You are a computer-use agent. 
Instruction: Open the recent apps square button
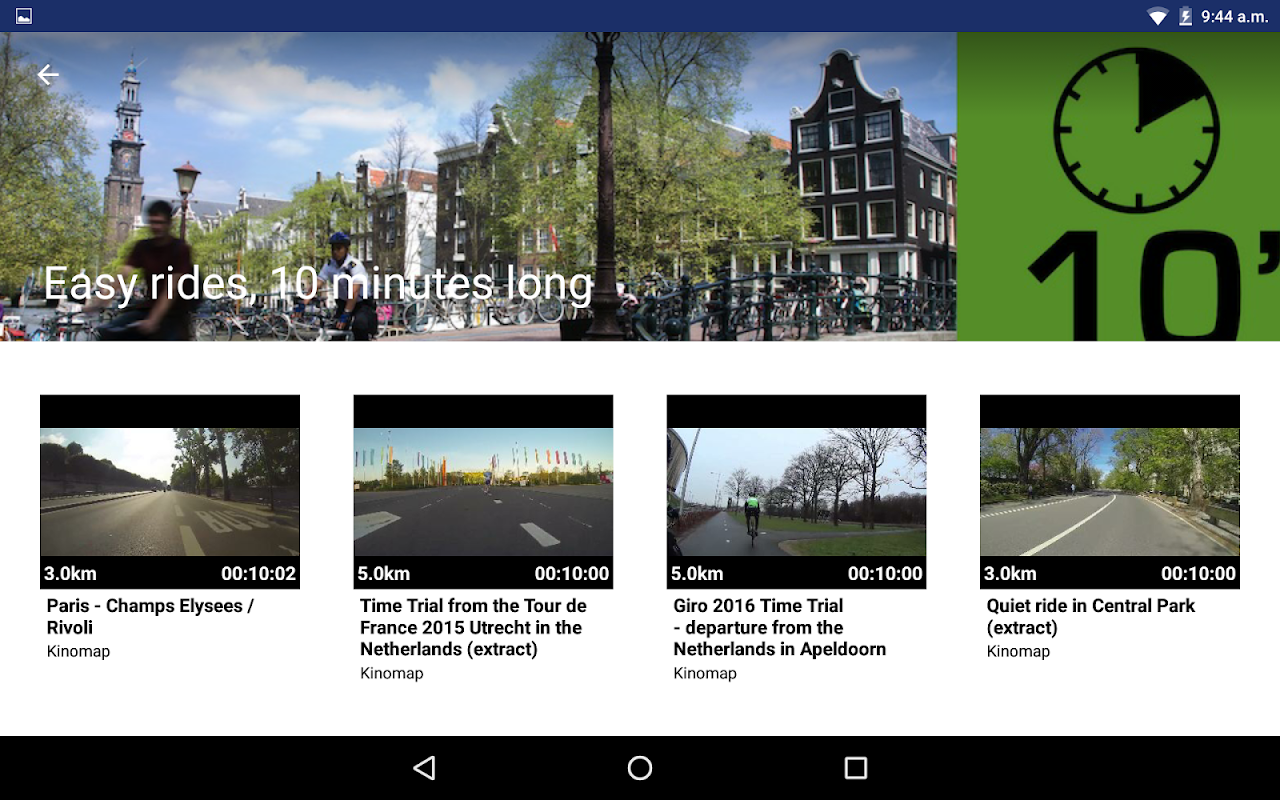click(856, 768)
